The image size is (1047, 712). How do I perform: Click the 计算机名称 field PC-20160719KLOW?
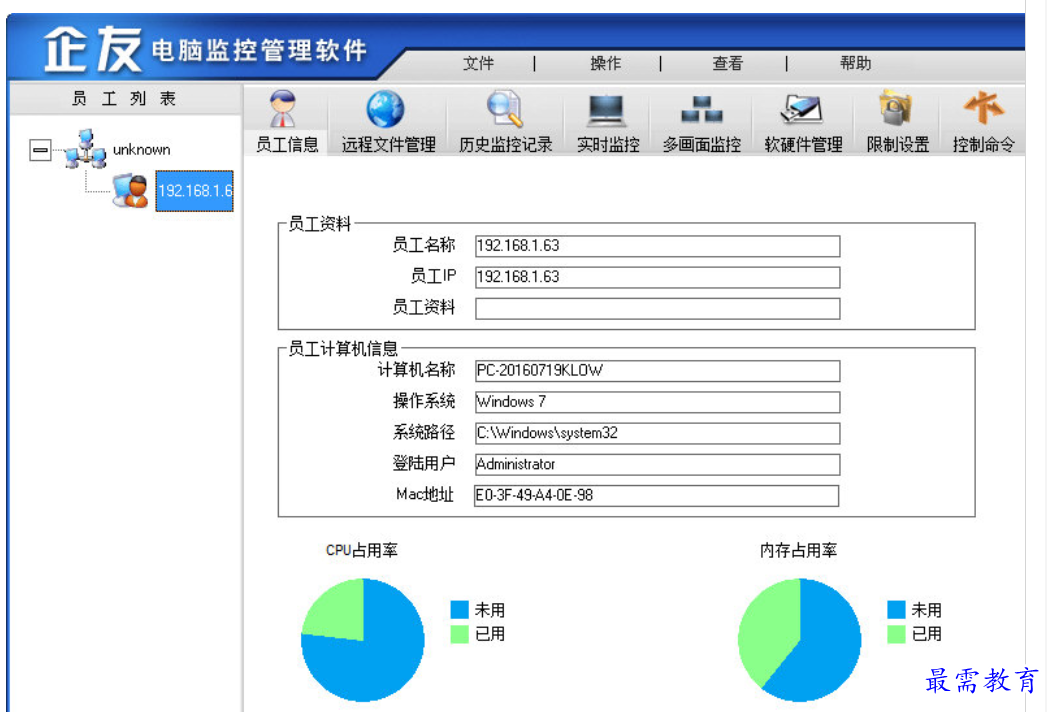pyautogui.click(x=657, y=371)
